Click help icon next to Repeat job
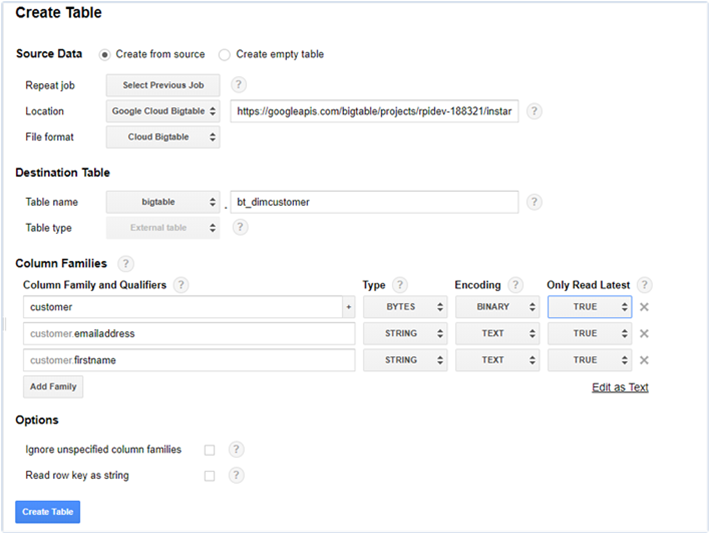 click(240, 85)
